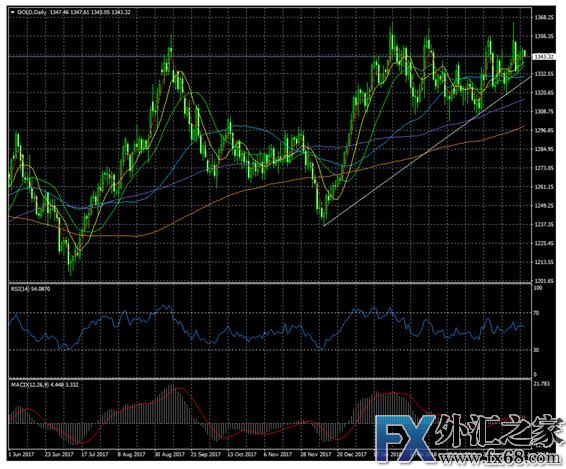
Task: Click the blue FX logo watermark
Action: pyautogui.click(x=405, y=438)
